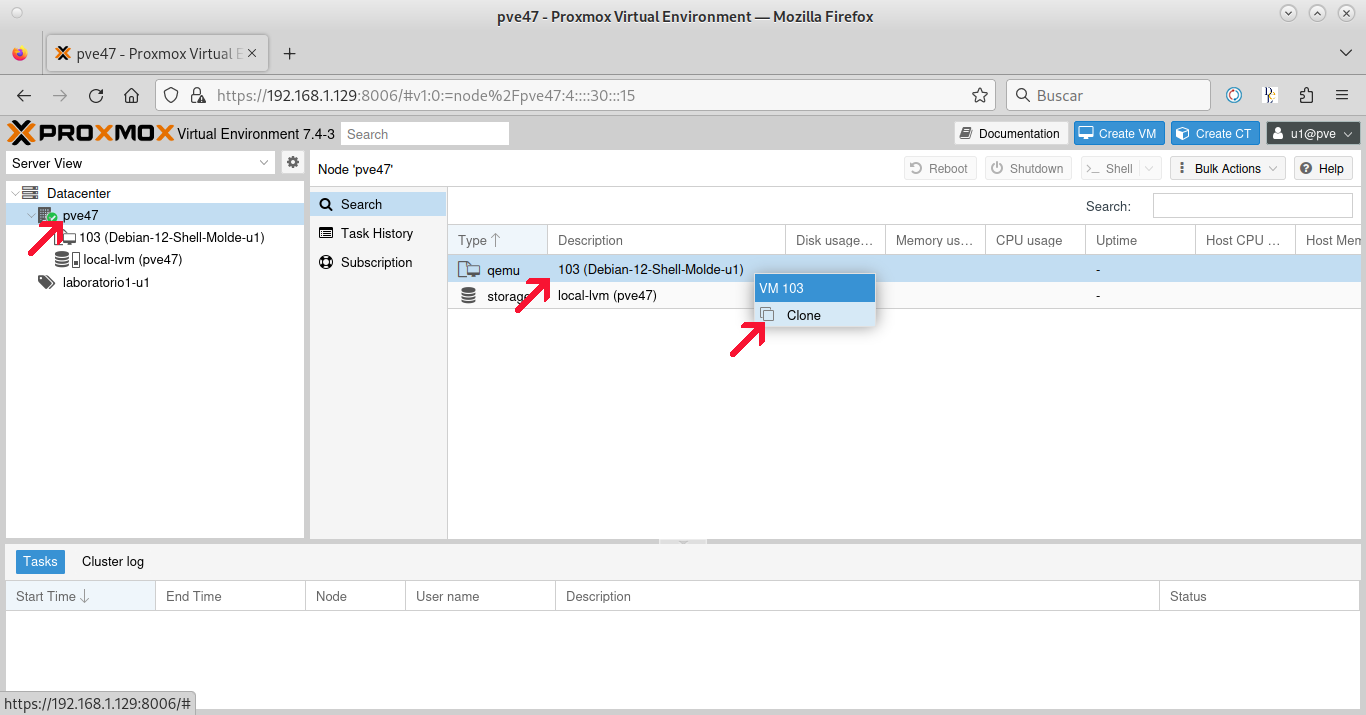Focus the Proxmox top Search field
The image size is (1366, 715).
[425, 134]
